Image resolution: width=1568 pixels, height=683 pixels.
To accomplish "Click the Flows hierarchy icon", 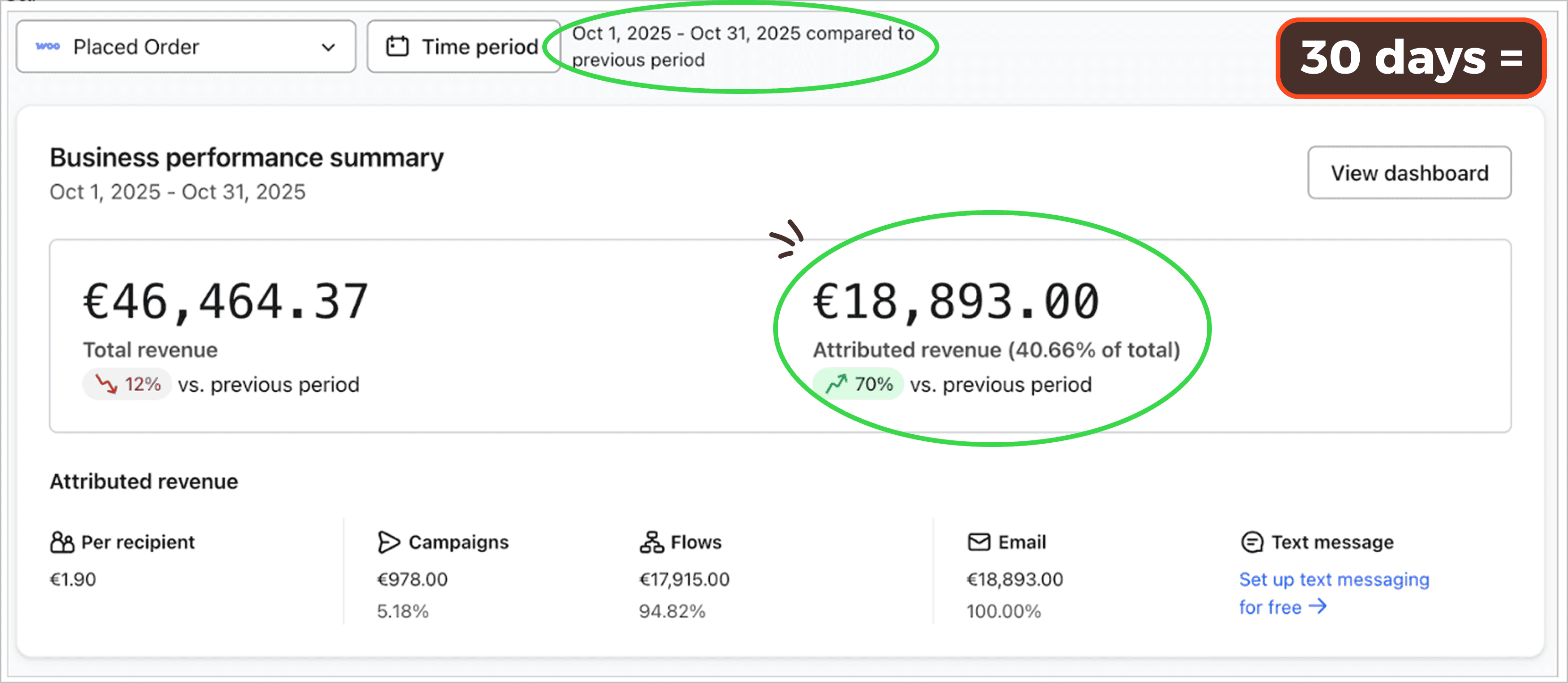I will pos(651,541).
